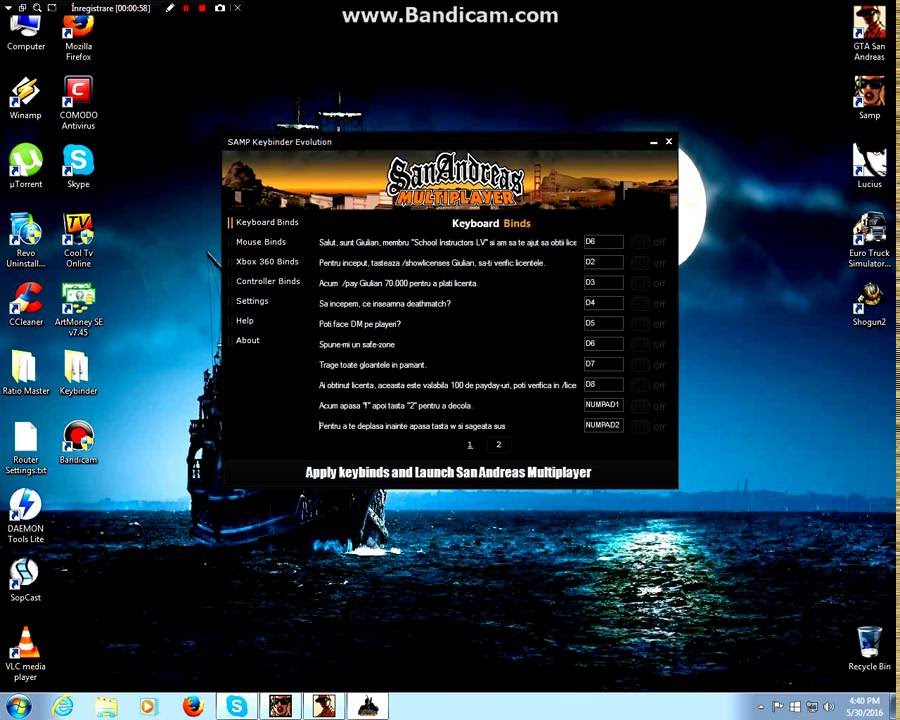Select the Bandicam pencil drawing tool

click(170, 8)
